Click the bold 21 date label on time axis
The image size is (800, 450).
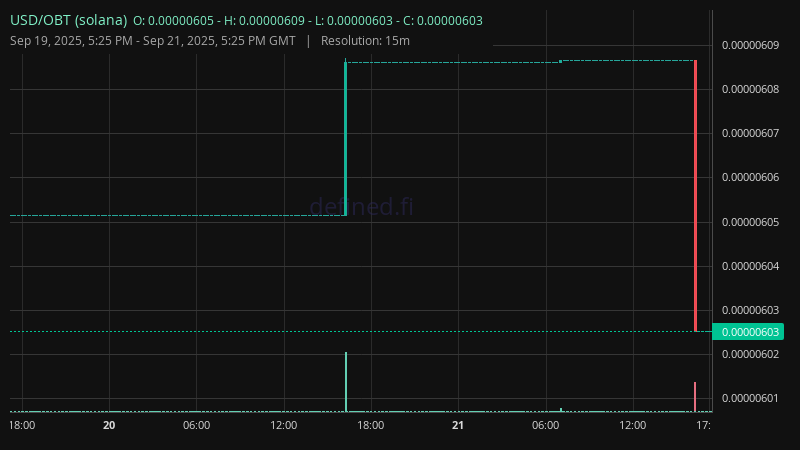click(x=458, y=425)
